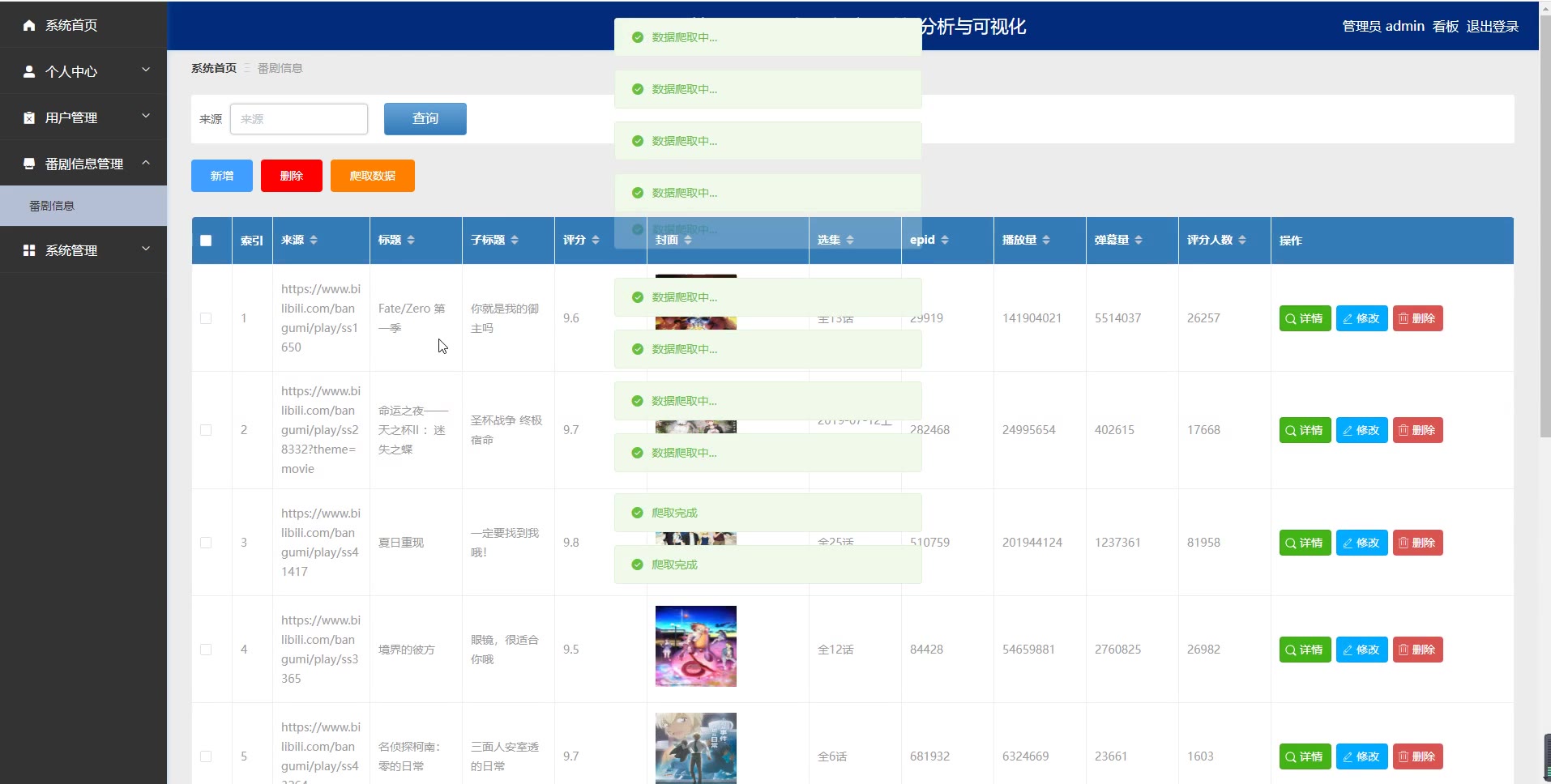Open 详情 for Fate/Zero row
This screenshot has height=784, width=1551.
click(x=1305, y=318)
